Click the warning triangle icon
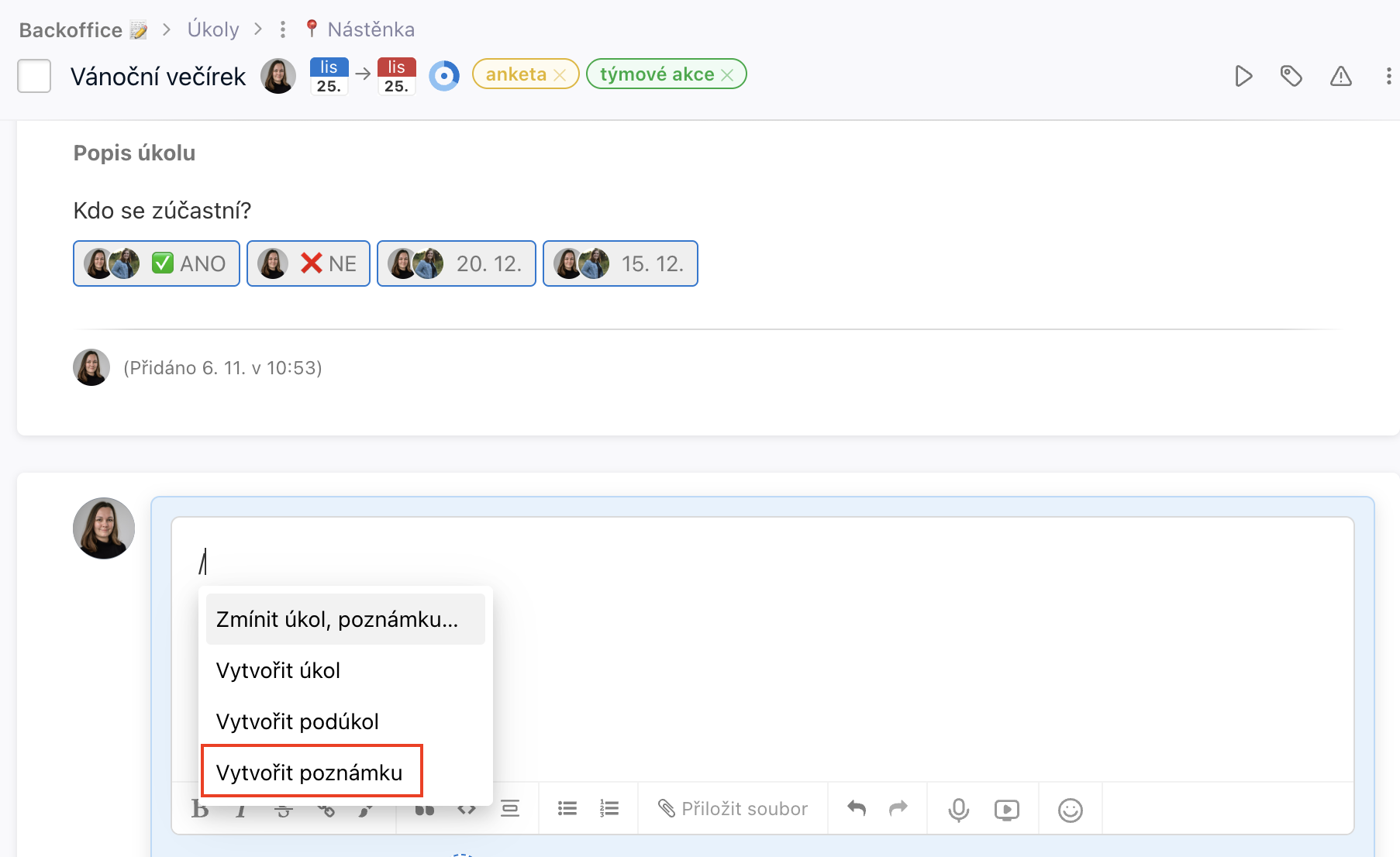The height and width of the screenshot is (857, 1400). [x=1341, y=76]
